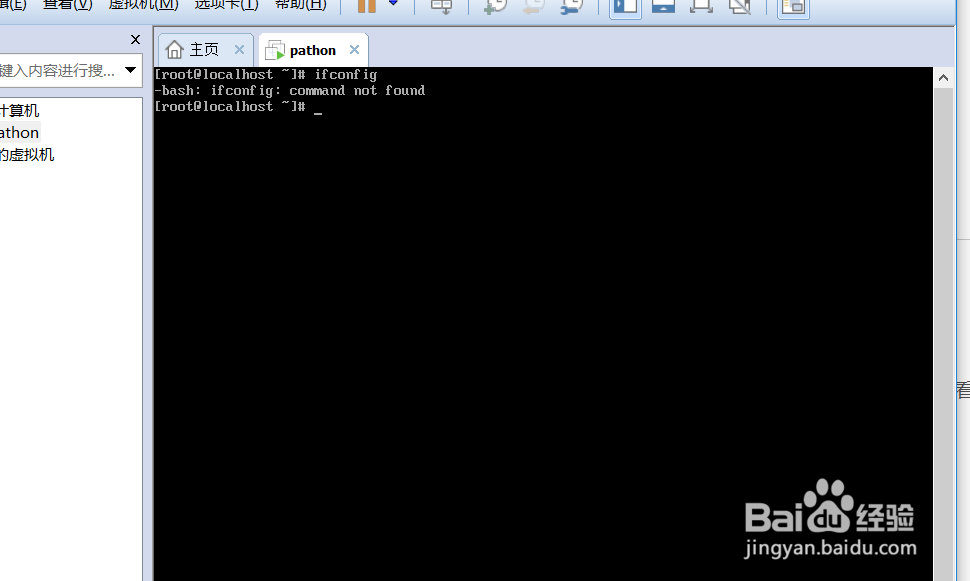This screenshot has width=970, height=581.
Task: Click the first 'ifconfig' command line in terminal
Action: [x=265, y=74]
